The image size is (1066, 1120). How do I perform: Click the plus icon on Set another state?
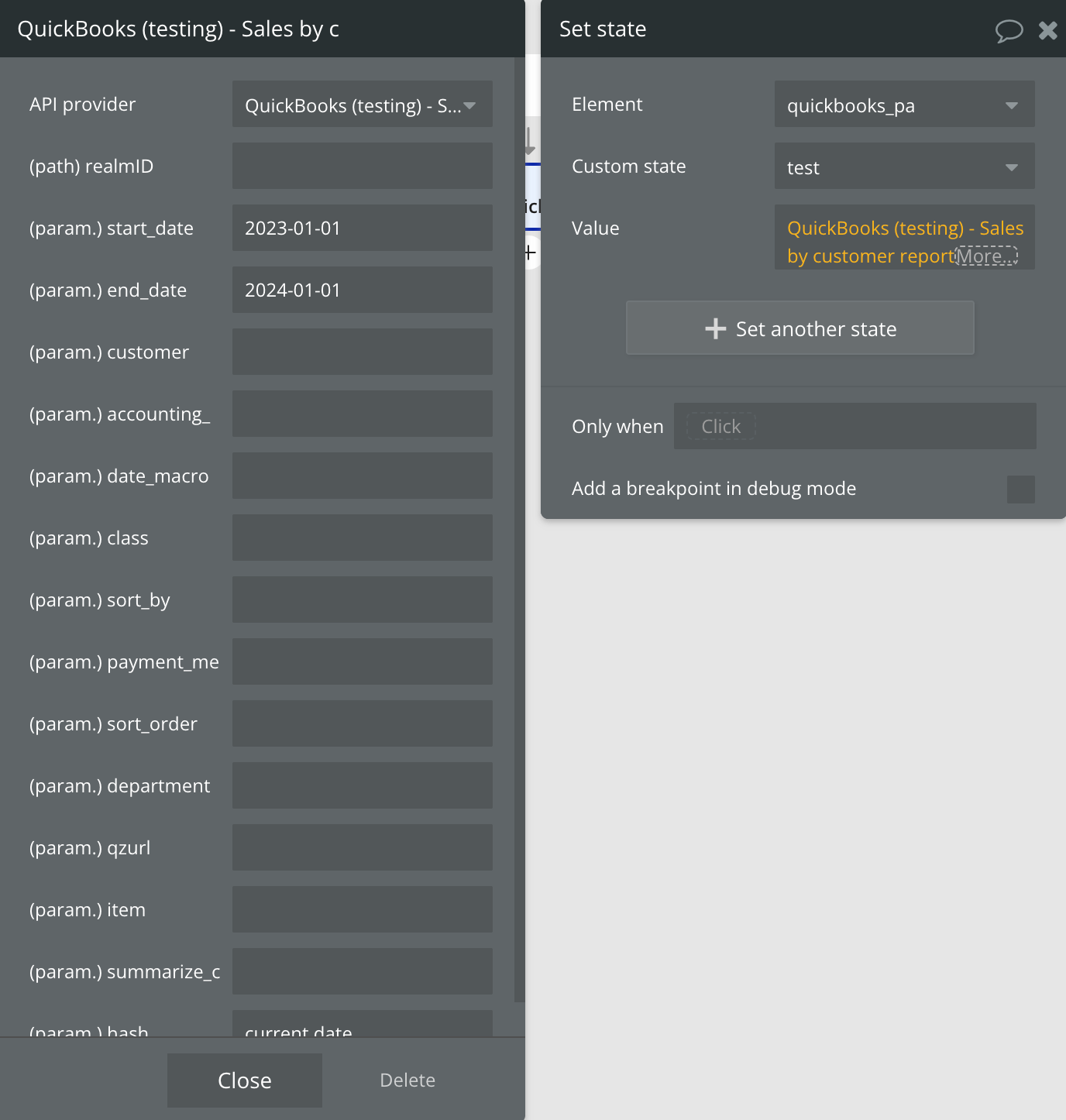point(715,328)
